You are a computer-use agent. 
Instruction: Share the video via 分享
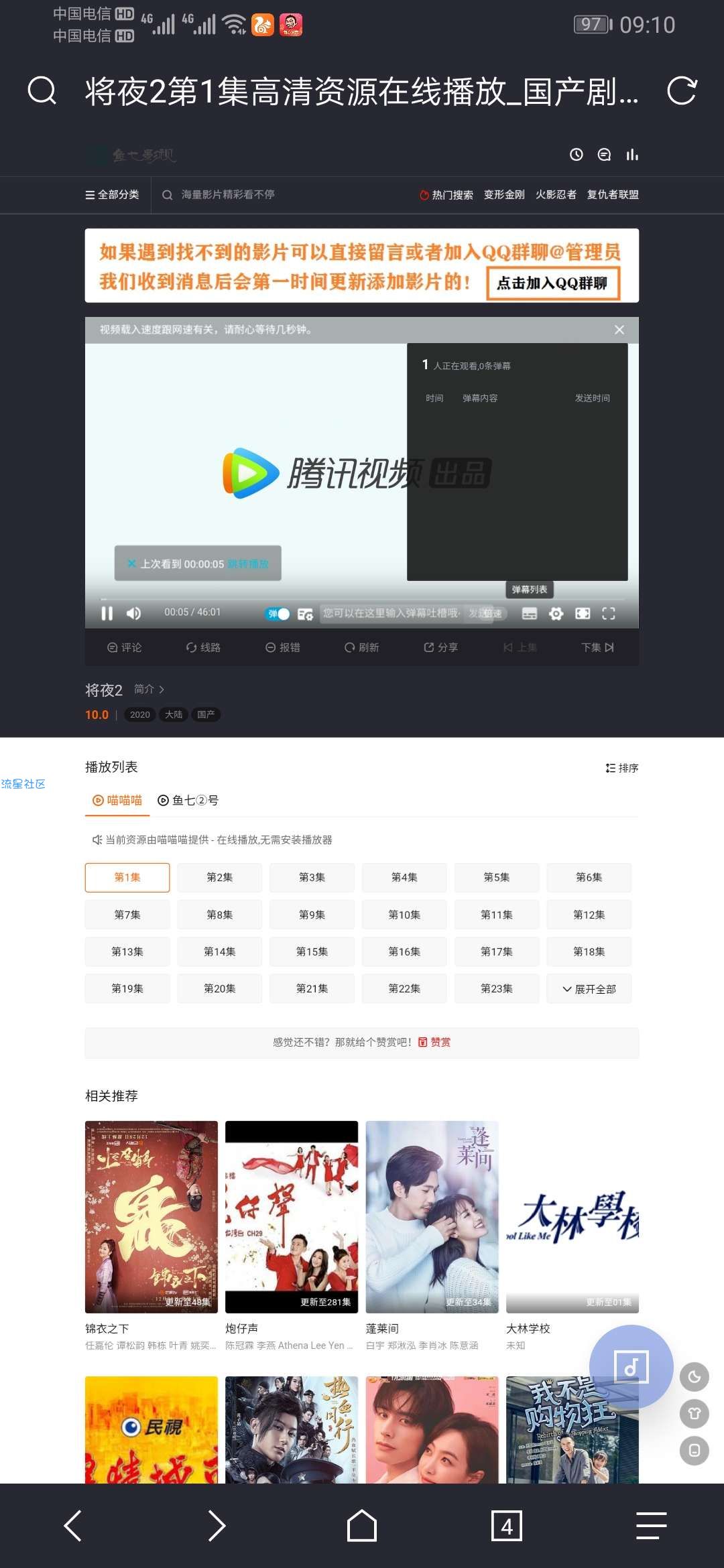tap(441, 647)
